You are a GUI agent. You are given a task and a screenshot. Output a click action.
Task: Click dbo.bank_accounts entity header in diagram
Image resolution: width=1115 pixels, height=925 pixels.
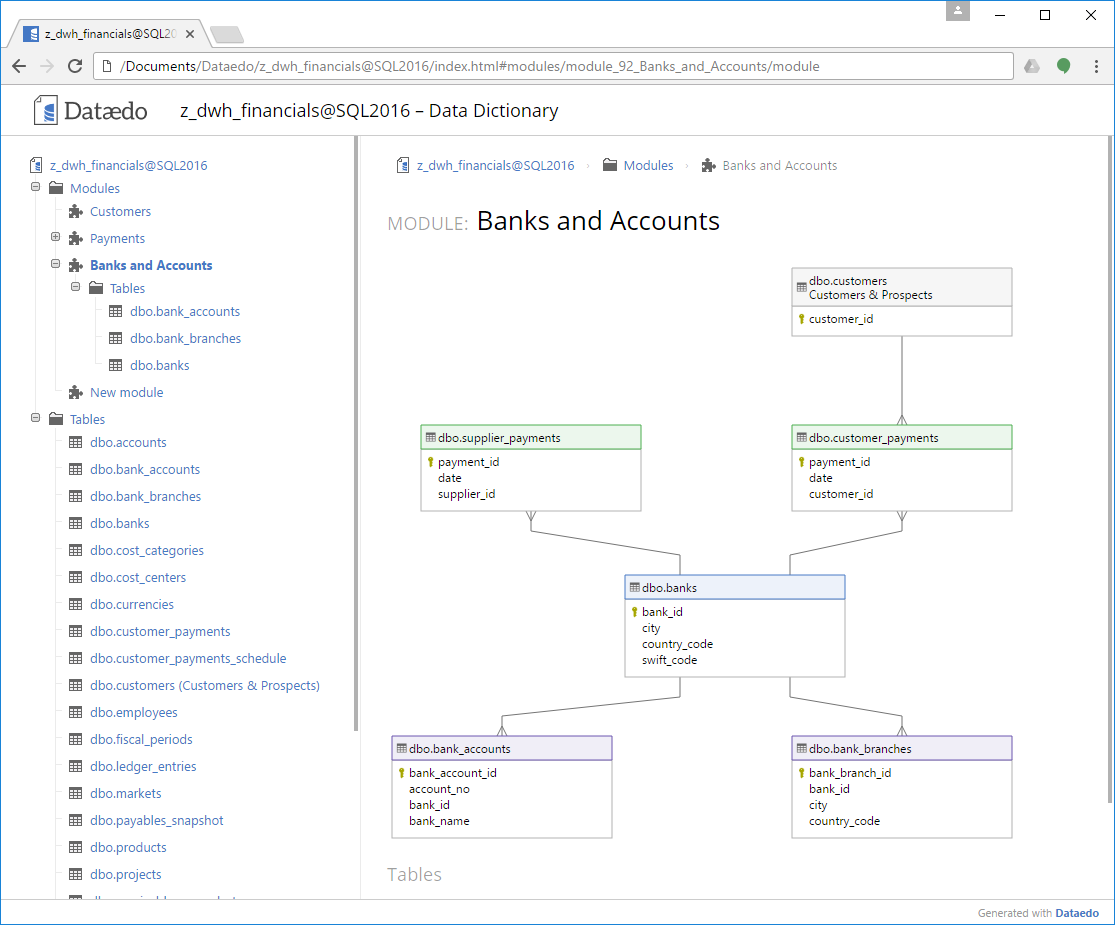[502, 748]
